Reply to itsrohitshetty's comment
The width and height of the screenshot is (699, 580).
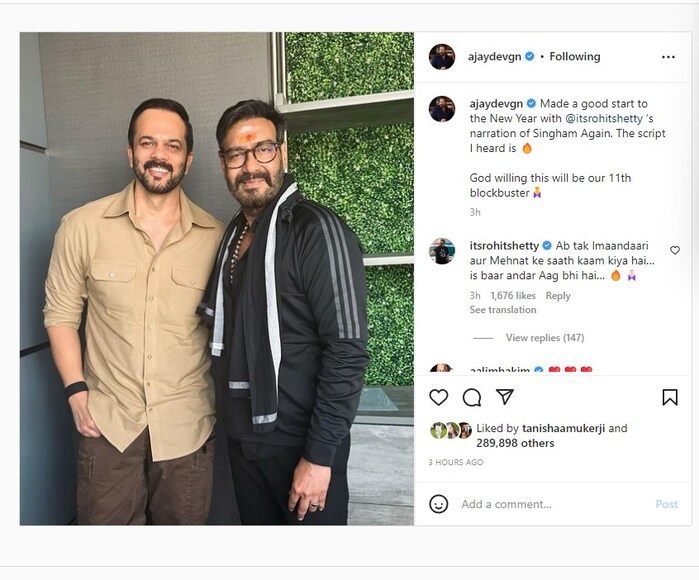[x=558, y=296]
